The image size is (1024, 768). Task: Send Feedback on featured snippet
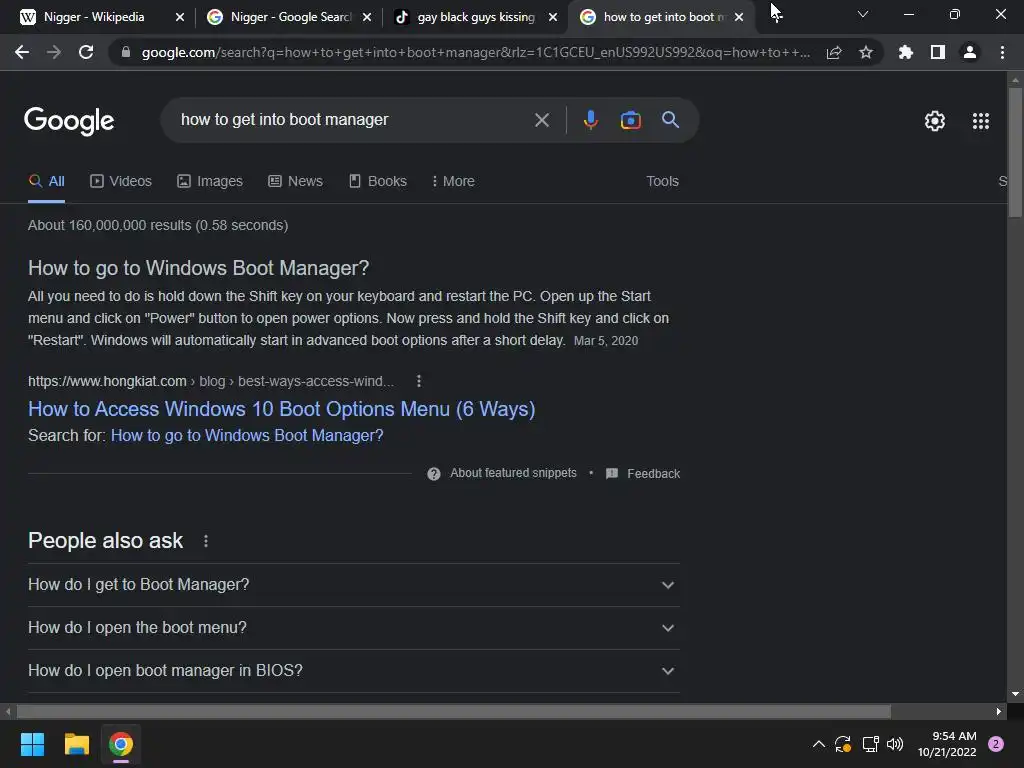(x=653, y=473)
